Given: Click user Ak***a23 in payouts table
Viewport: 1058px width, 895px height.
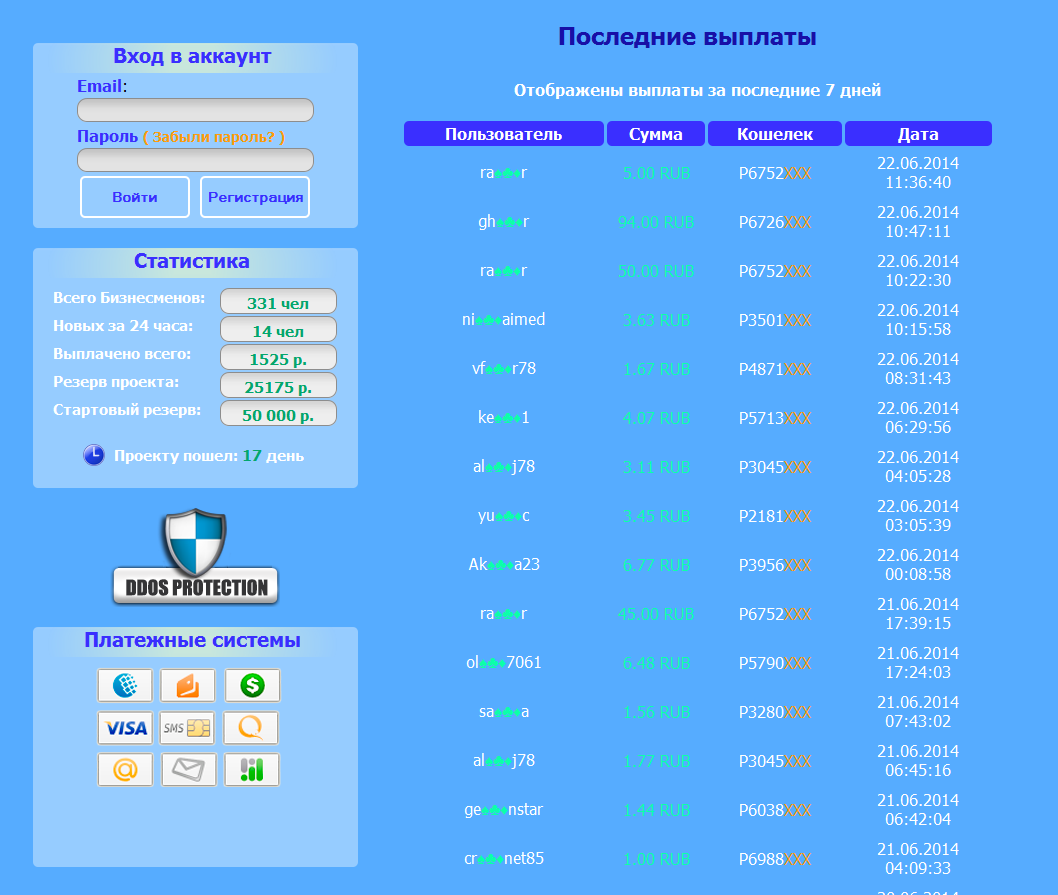Looking at the screenshot, I should [x=503, y=564].
